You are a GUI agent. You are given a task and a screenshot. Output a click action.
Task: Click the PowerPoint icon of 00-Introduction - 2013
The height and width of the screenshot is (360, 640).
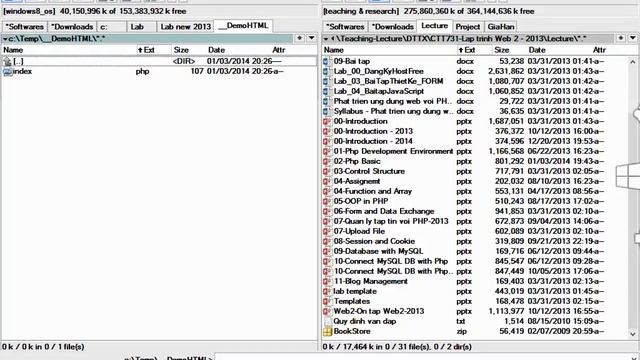coord(327,131)
